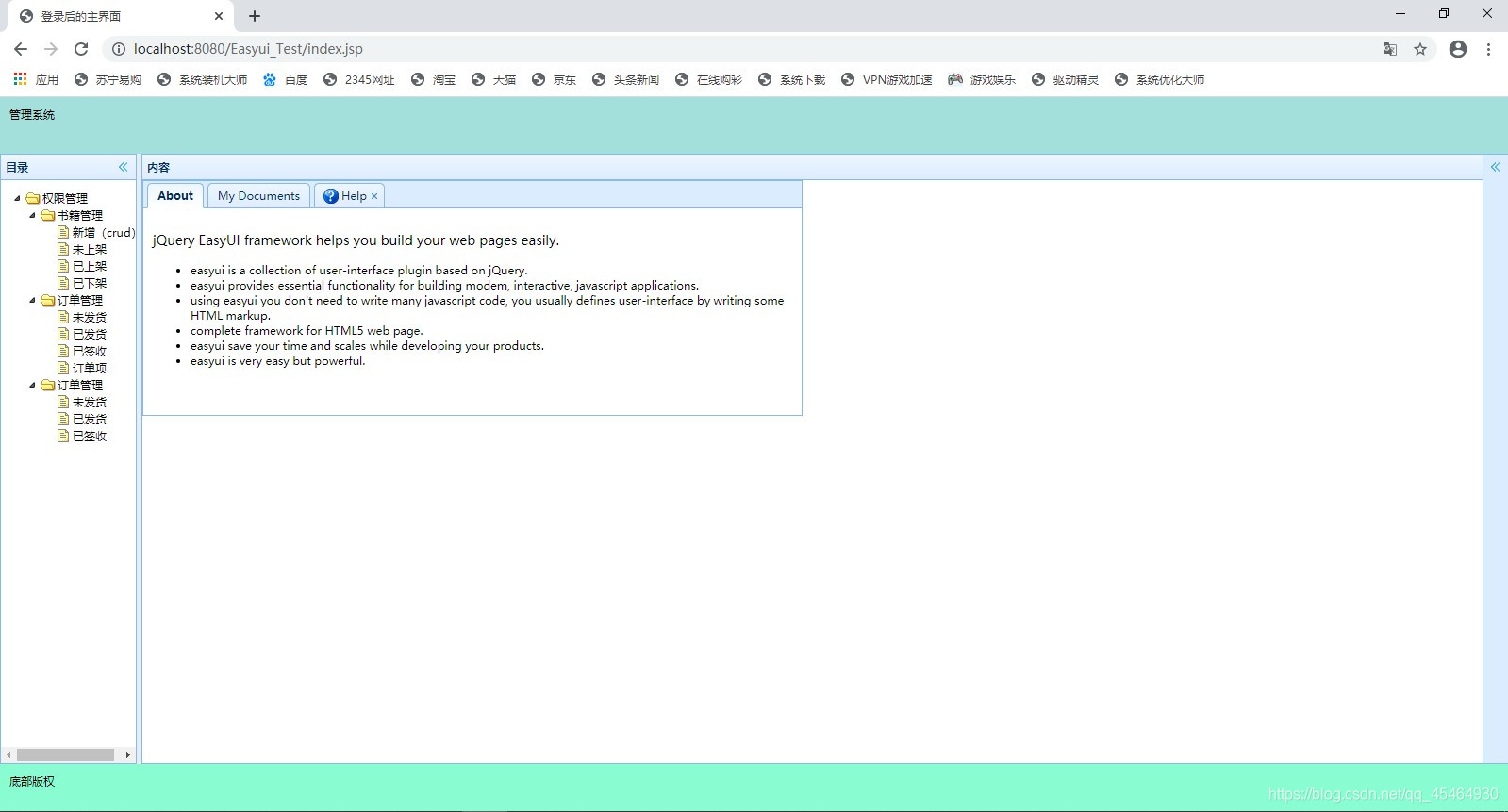Screen dimensions: 1508x812
Task: Collapse the 权限管理 tree node arrow
Action: tap(17, 198)
